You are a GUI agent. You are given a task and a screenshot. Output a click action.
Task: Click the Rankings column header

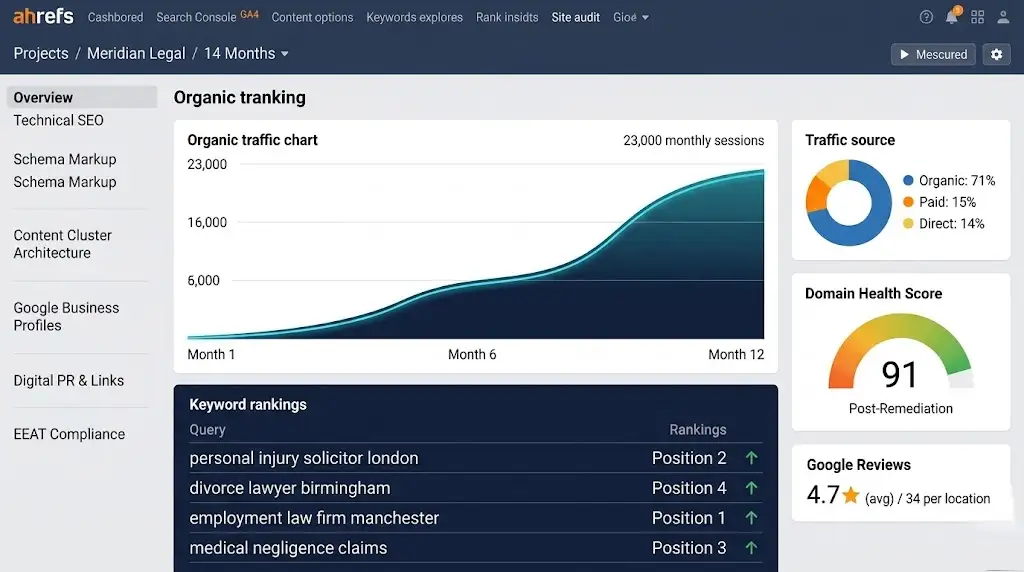(697, 430)
